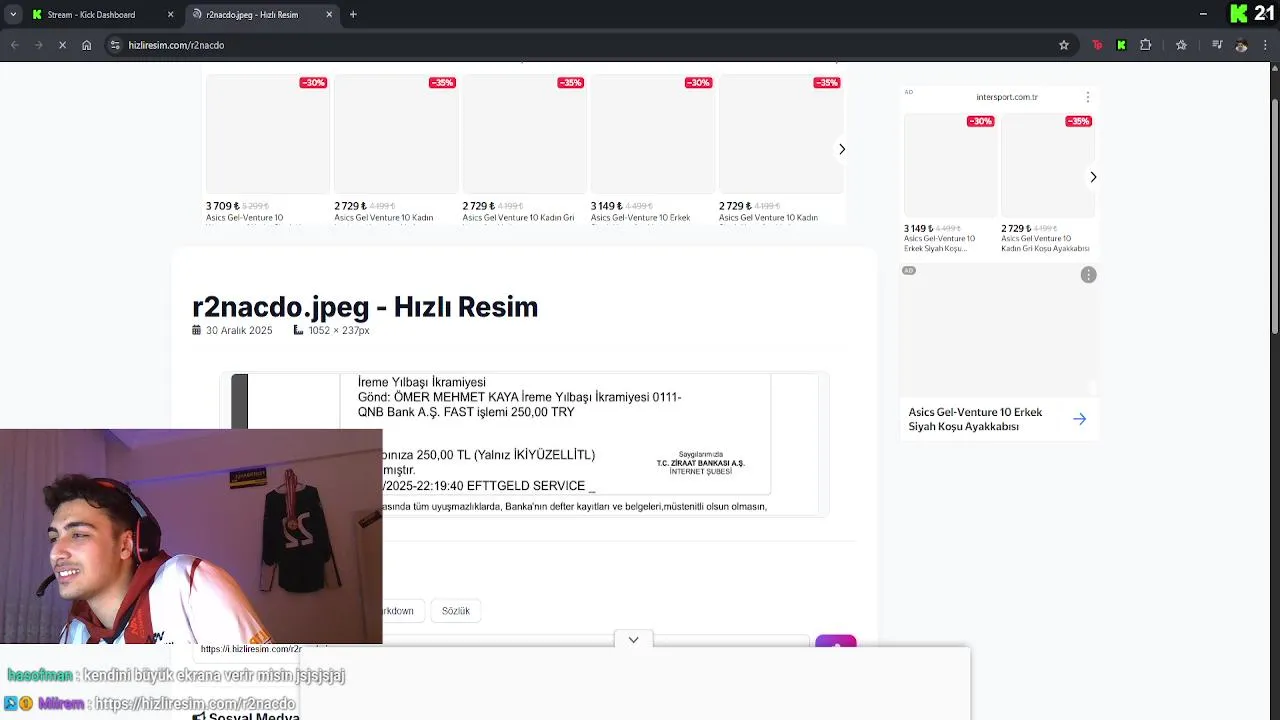Open the bookmarks star toolbar button
Image resolution: width=1280 pixels, height=720 pixels.
click(1181, 45)
